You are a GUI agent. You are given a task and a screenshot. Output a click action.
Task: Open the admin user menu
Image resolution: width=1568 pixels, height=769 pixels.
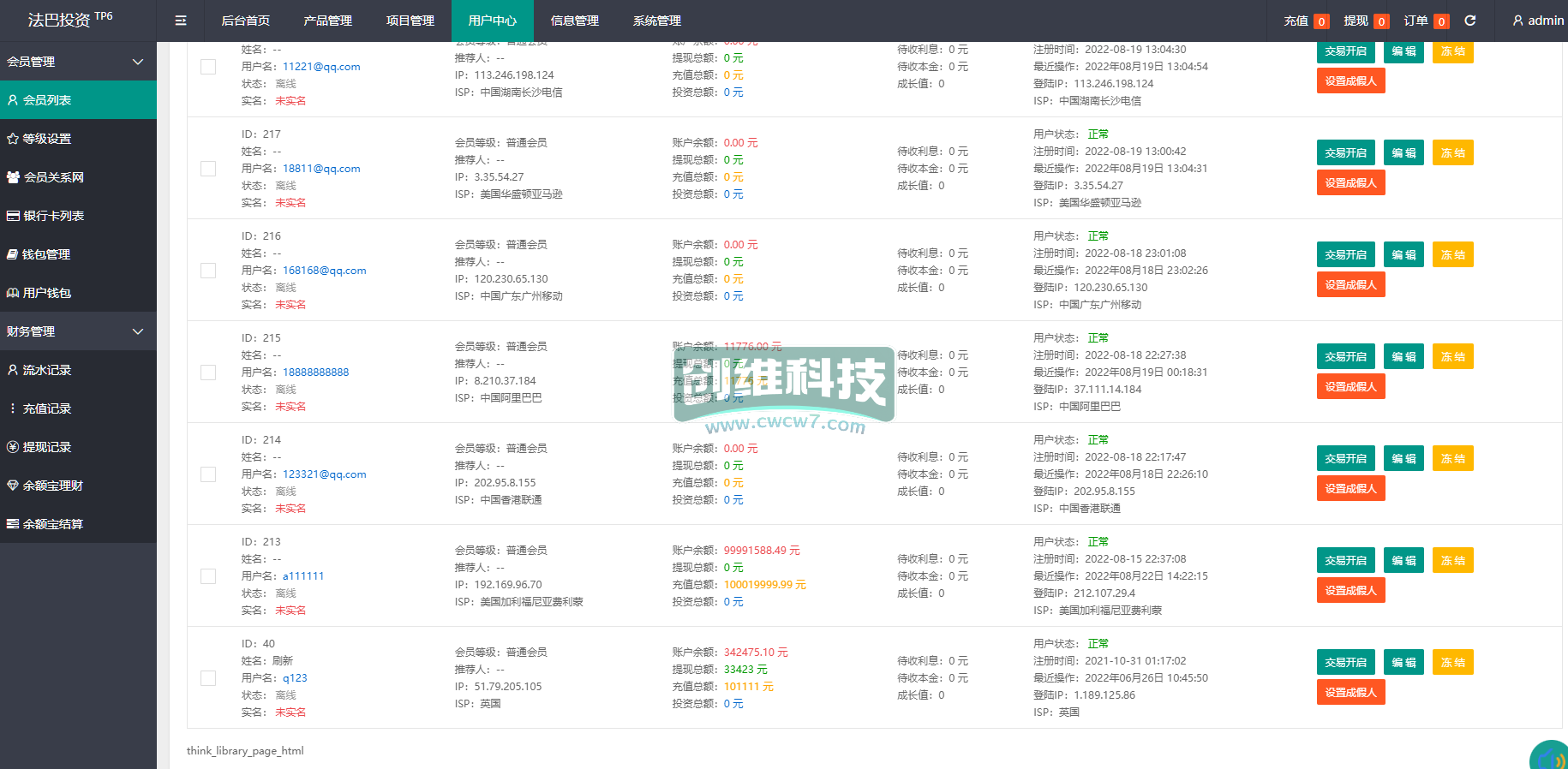pos(1538,21)
